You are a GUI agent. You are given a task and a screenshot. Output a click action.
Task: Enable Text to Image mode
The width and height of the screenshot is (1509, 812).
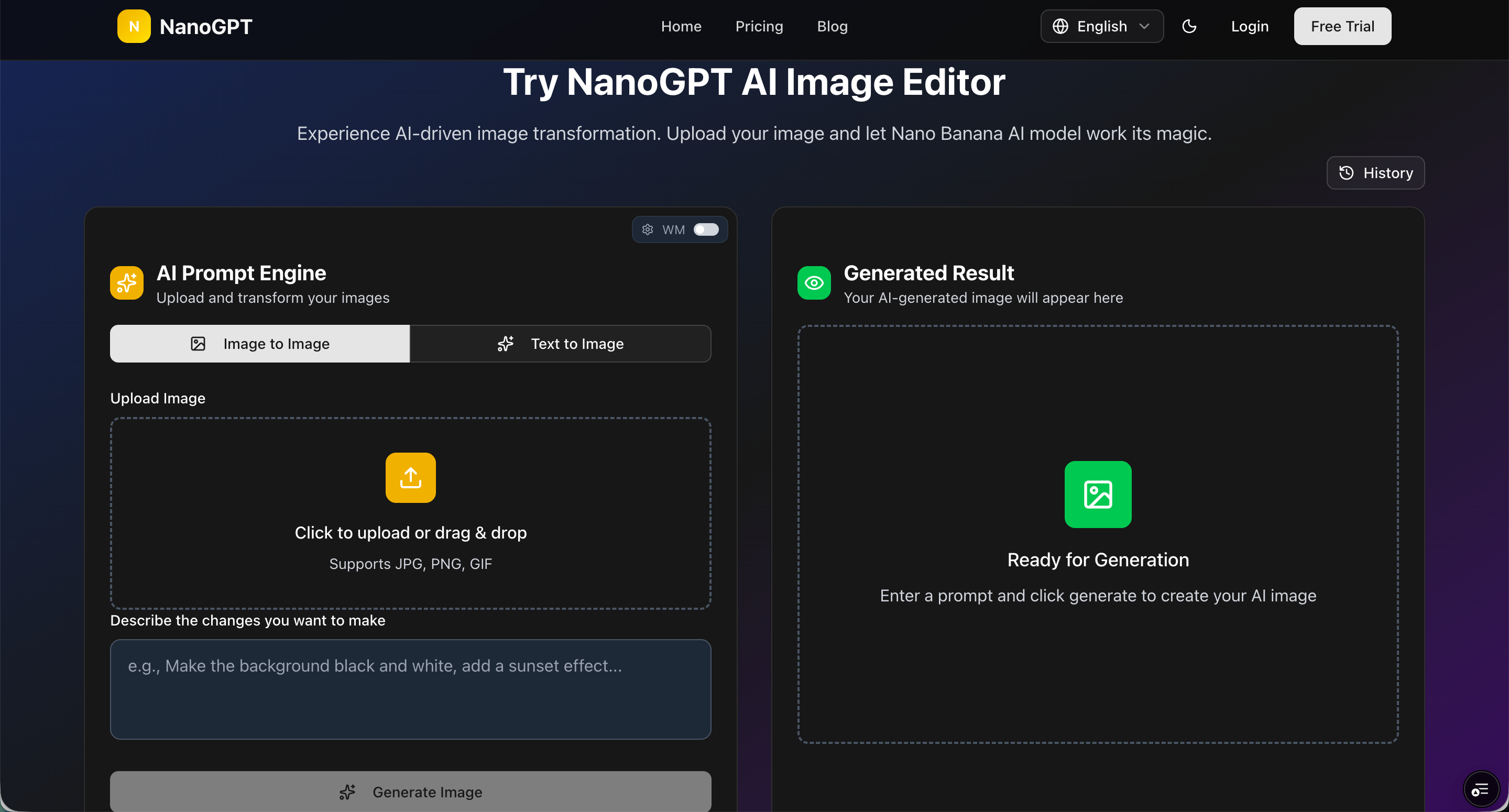click(x=561, y=344)
